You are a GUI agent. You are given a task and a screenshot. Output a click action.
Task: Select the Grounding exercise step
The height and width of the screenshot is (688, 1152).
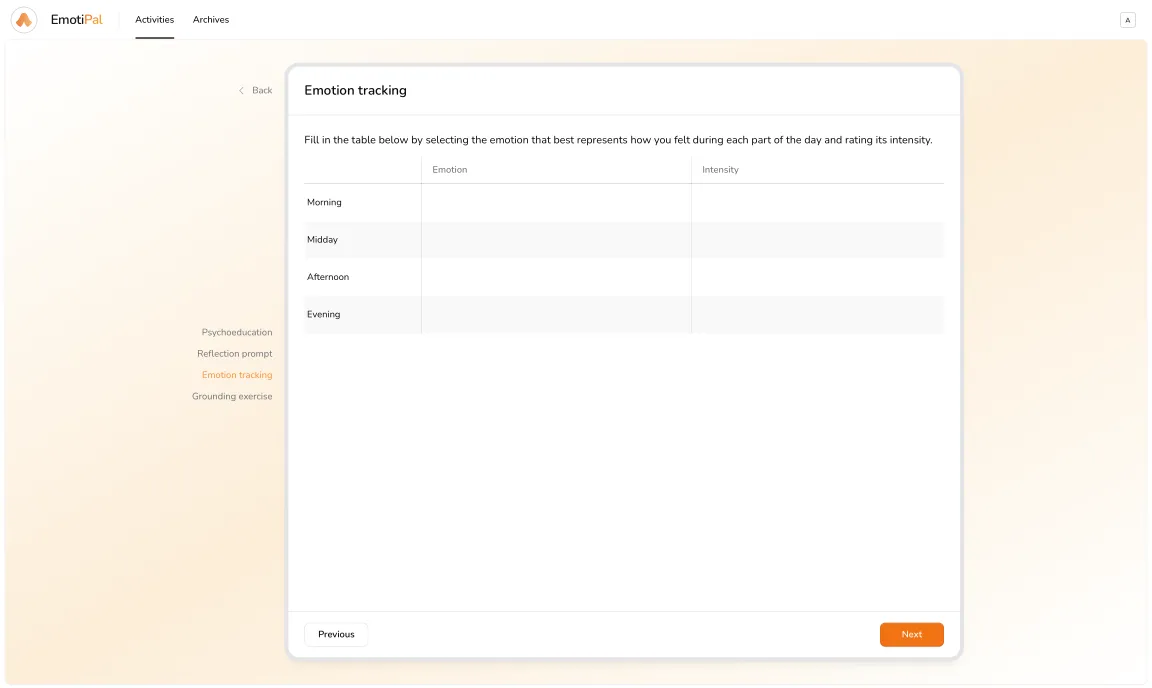(232, 396)
